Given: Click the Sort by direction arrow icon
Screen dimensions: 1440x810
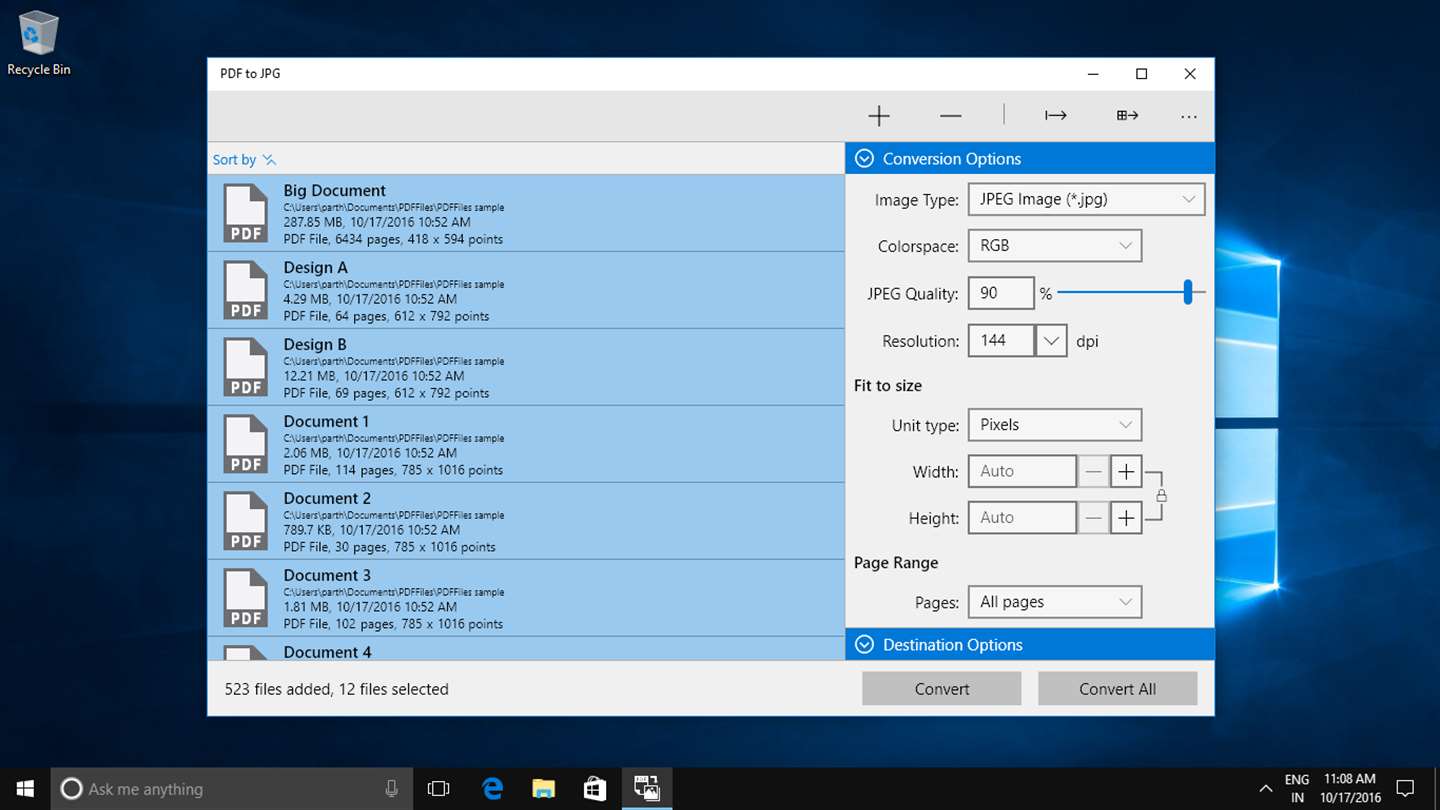Looking at the screenshot, I should point(269,160).
